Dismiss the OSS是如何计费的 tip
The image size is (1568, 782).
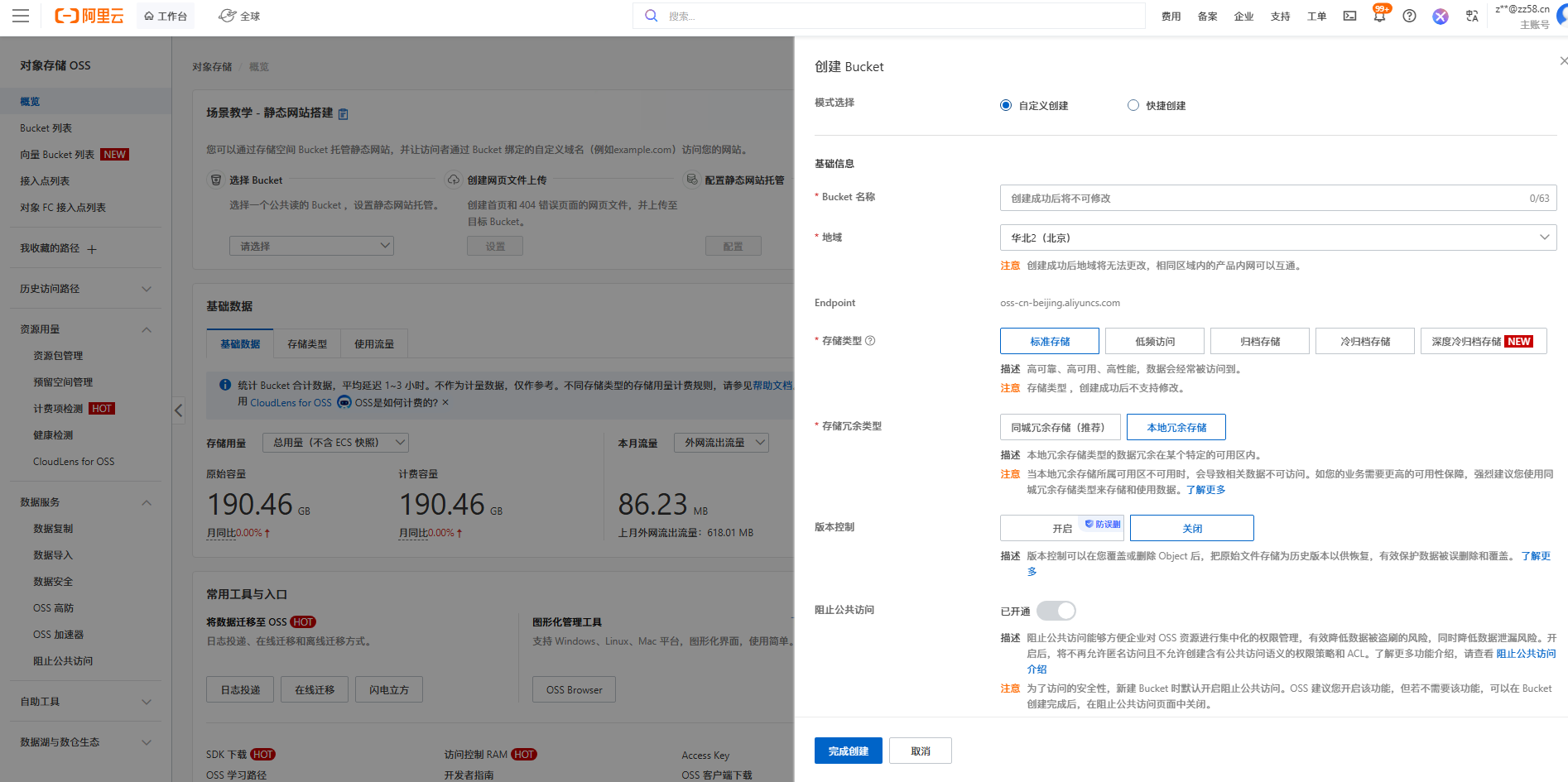(x=445, y=402)
